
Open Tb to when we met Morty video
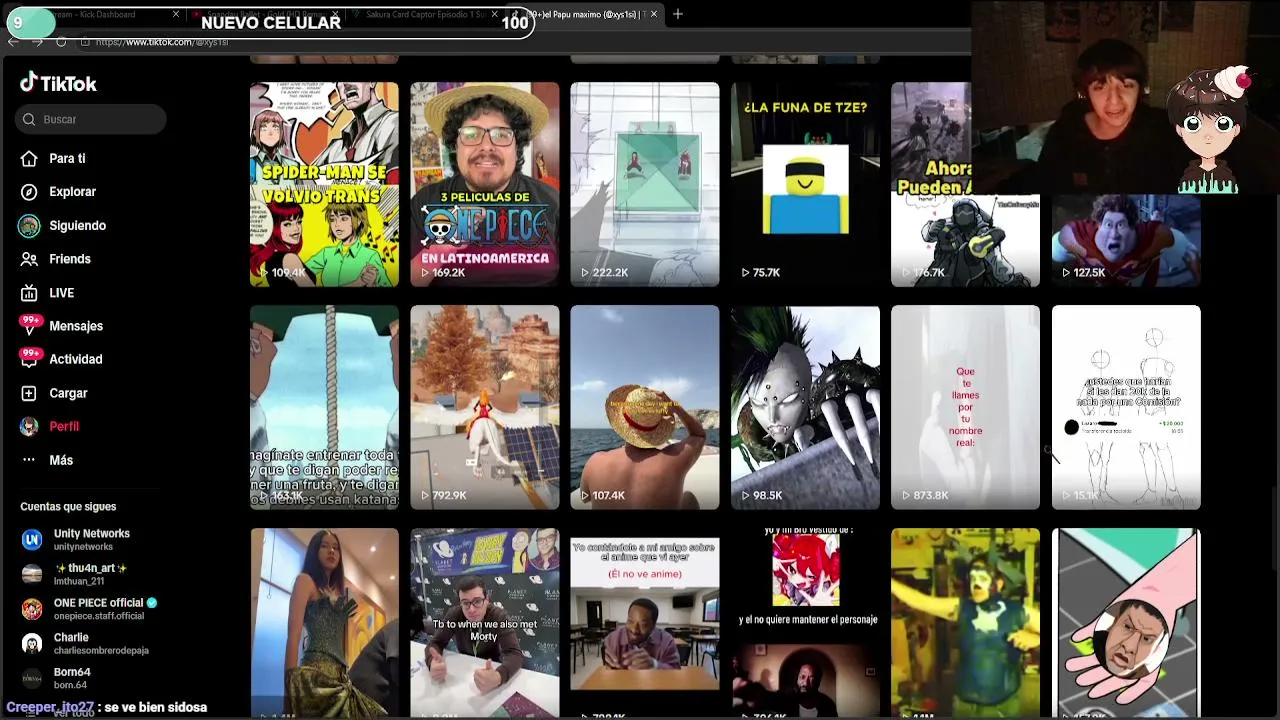click(x=485, y=623)
